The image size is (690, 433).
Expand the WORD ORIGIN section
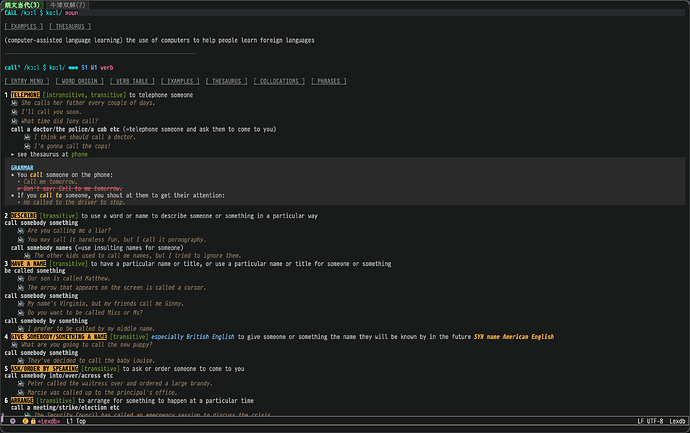(x=80, y=80)
